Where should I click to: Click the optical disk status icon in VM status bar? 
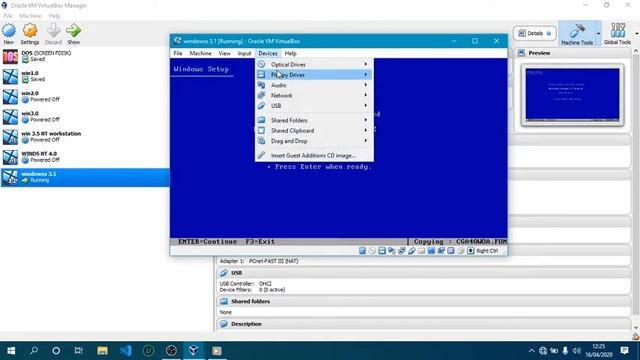[x=372, y=251]
